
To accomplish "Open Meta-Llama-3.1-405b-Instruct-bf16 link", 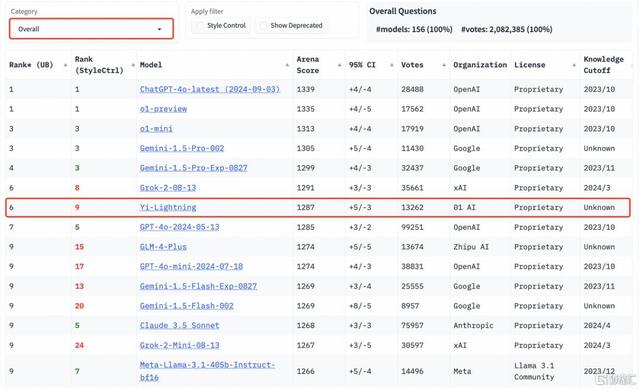I will 207,371.
